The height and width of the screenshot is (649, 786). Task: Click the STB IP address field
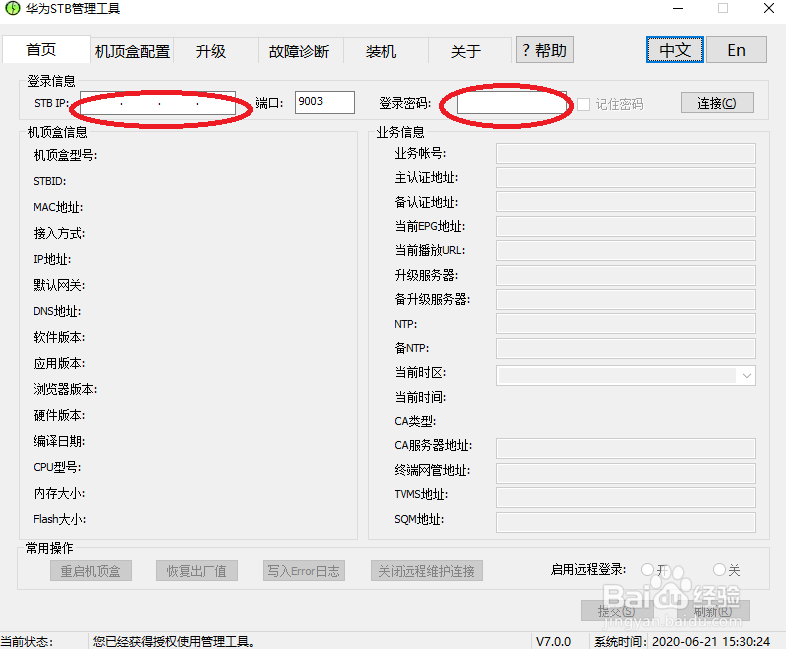click(x=158, y=103)
